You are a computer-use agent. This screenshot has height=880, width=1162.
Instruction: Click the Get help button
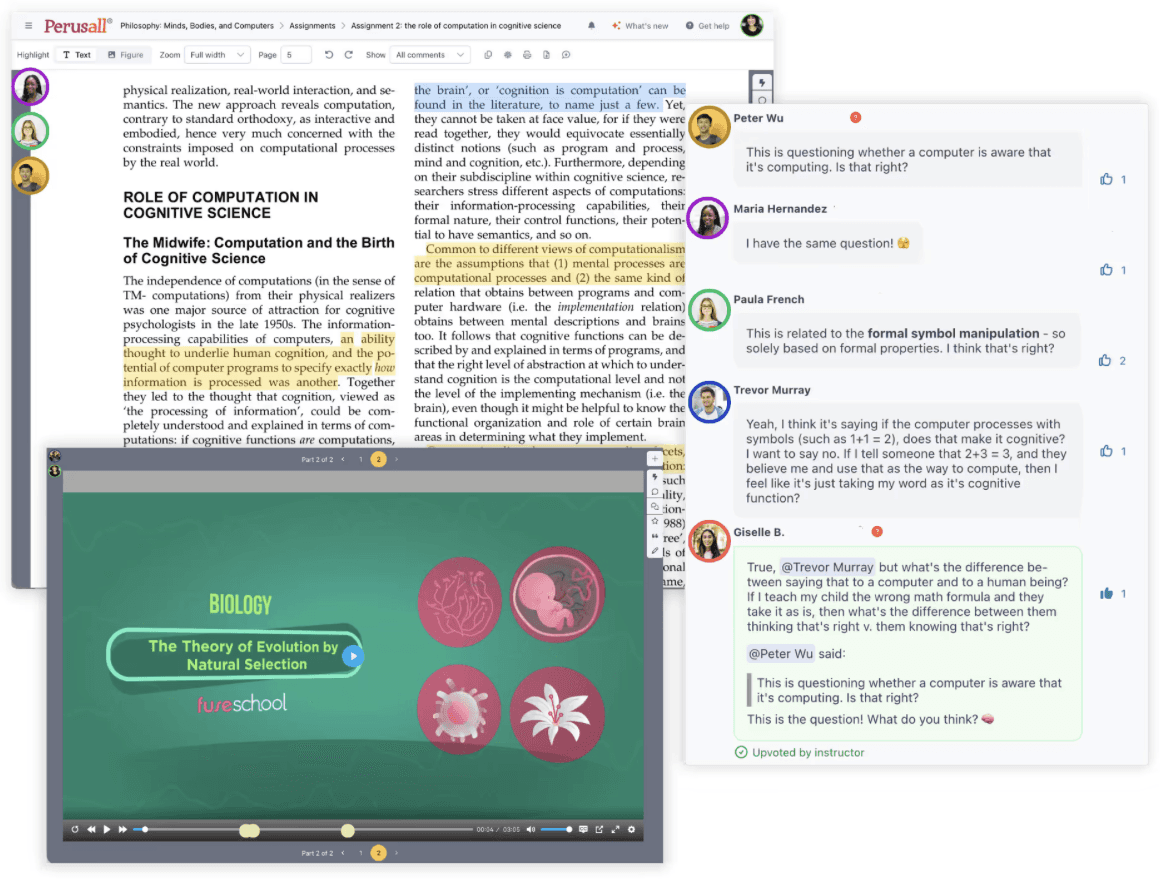click(707, 26)
